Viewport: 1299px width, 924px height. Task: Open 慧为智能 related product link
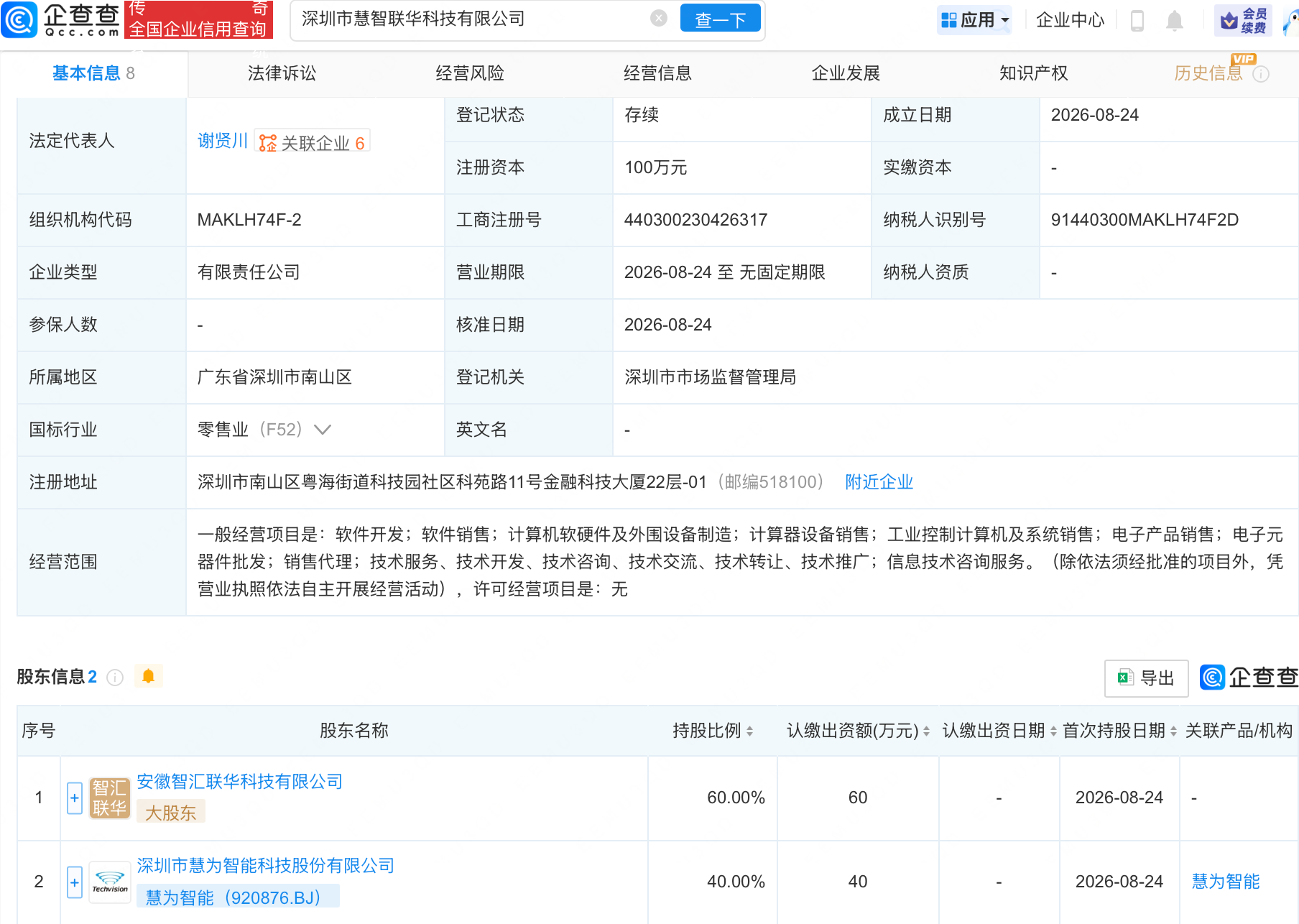tap(1226, 882)
